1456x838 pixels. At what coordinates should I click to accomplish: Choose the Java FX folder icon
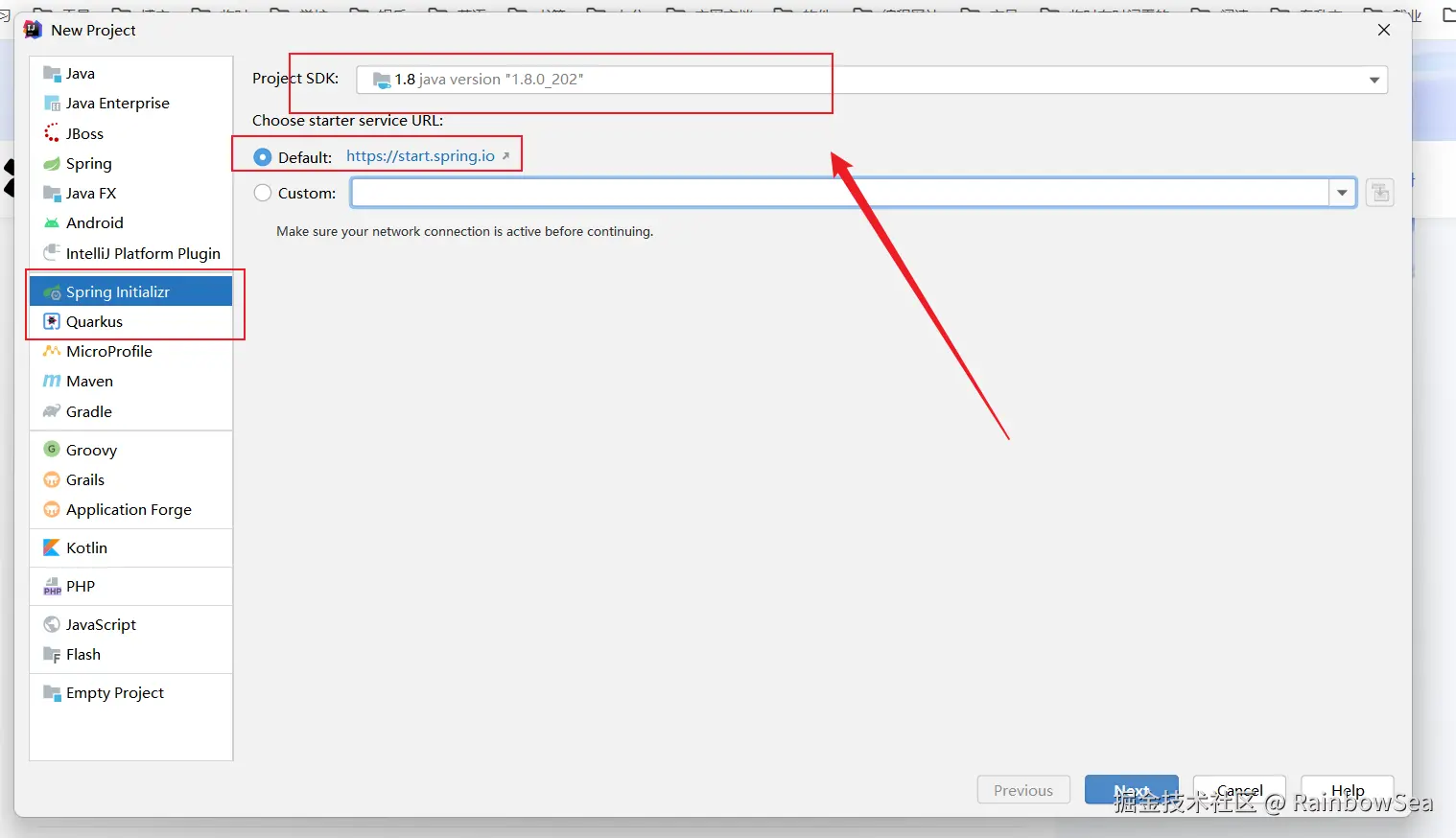[52, 194]
